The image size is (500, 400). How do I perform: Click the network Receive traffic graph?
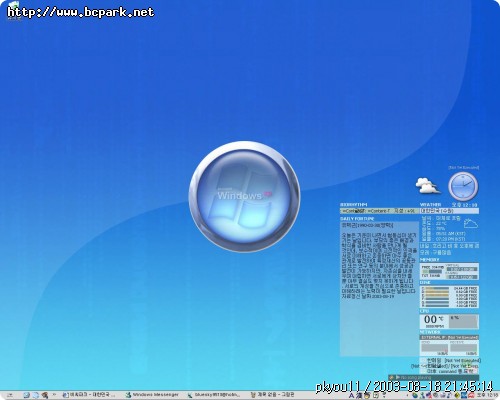(464, 348)
